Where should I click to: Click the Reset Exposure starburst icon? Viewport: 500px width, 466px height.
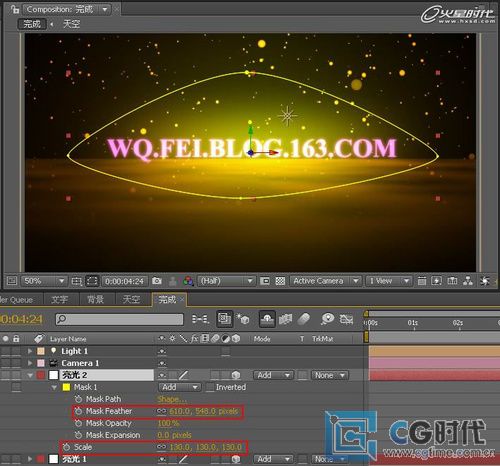[484, 281]
